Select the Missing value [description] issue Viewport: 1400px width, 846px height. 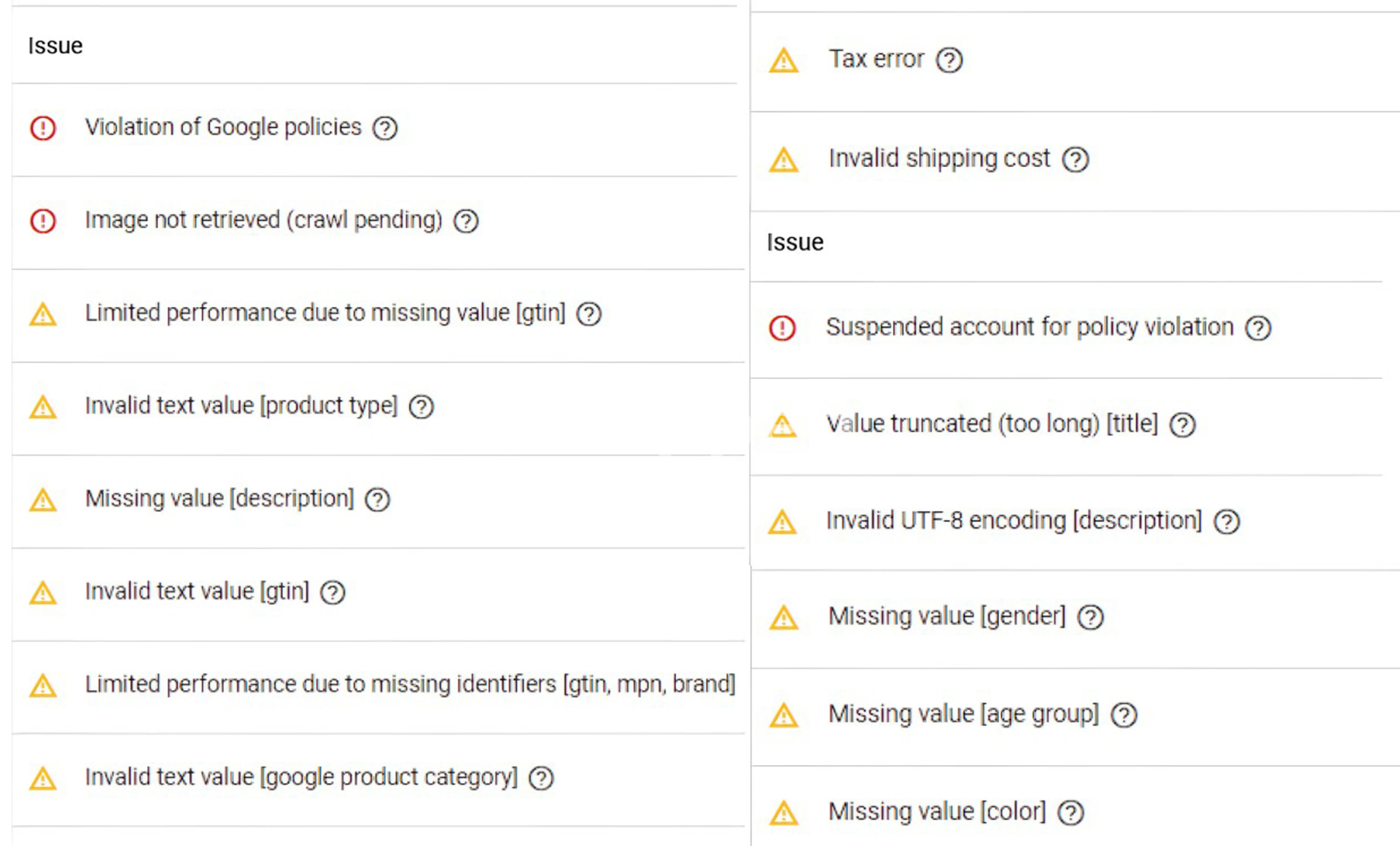(219, 499)
